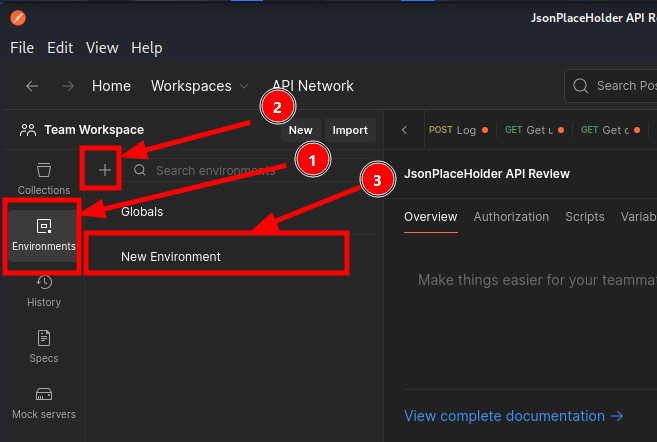
Task: Select the Environments sidebar icon
Action: pyautogui.click(x=44, y=235)
